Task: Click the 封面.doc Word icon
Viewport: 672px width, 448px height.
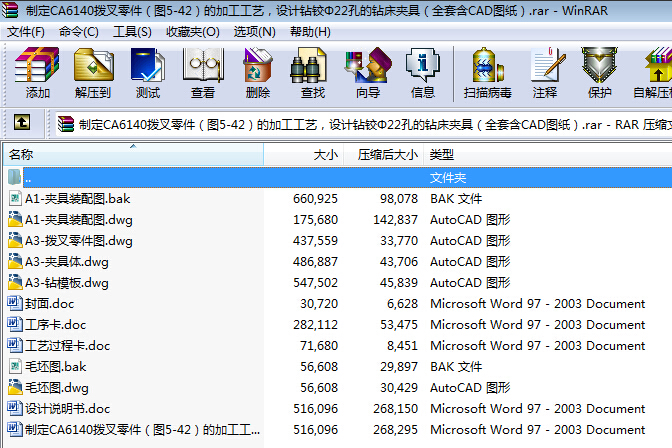Action: [x=15, y=303]
